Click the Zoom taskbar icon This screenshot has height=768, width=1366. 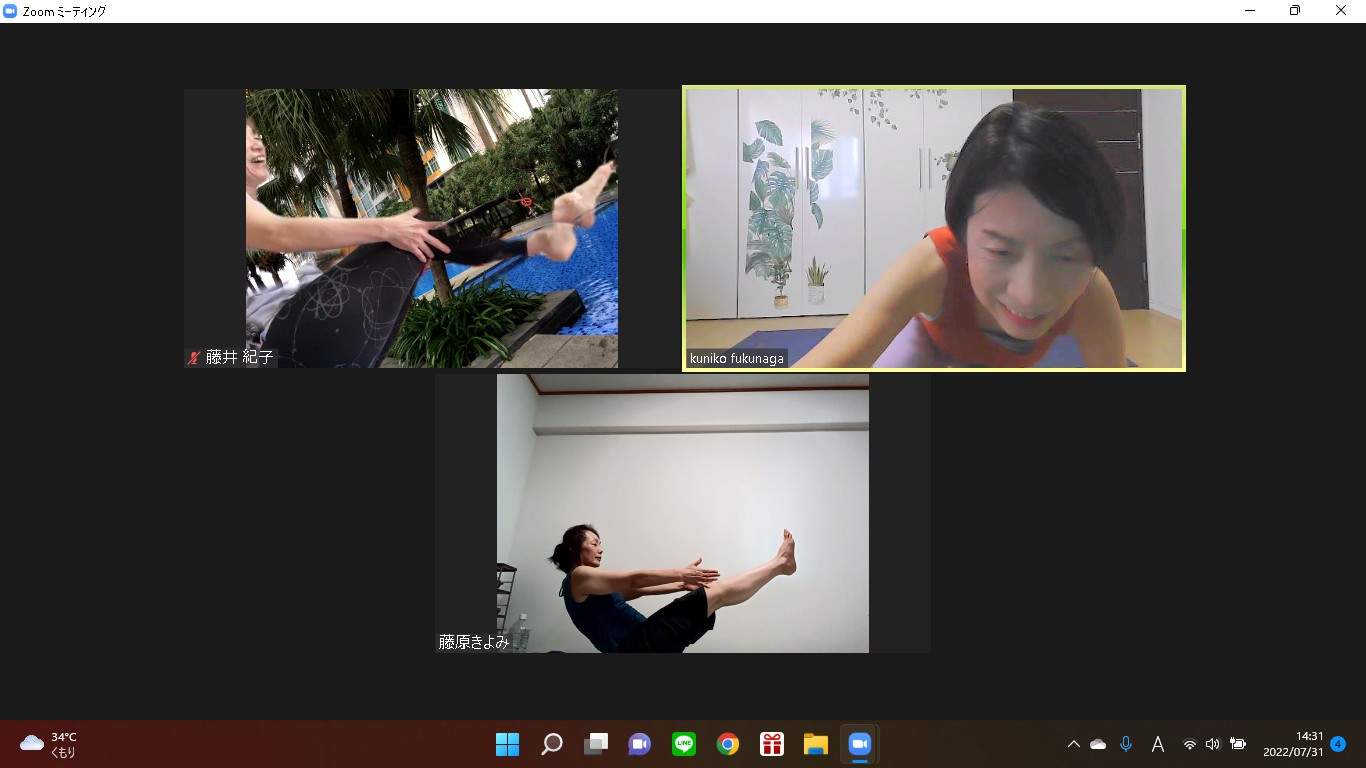tap(860, 744)
